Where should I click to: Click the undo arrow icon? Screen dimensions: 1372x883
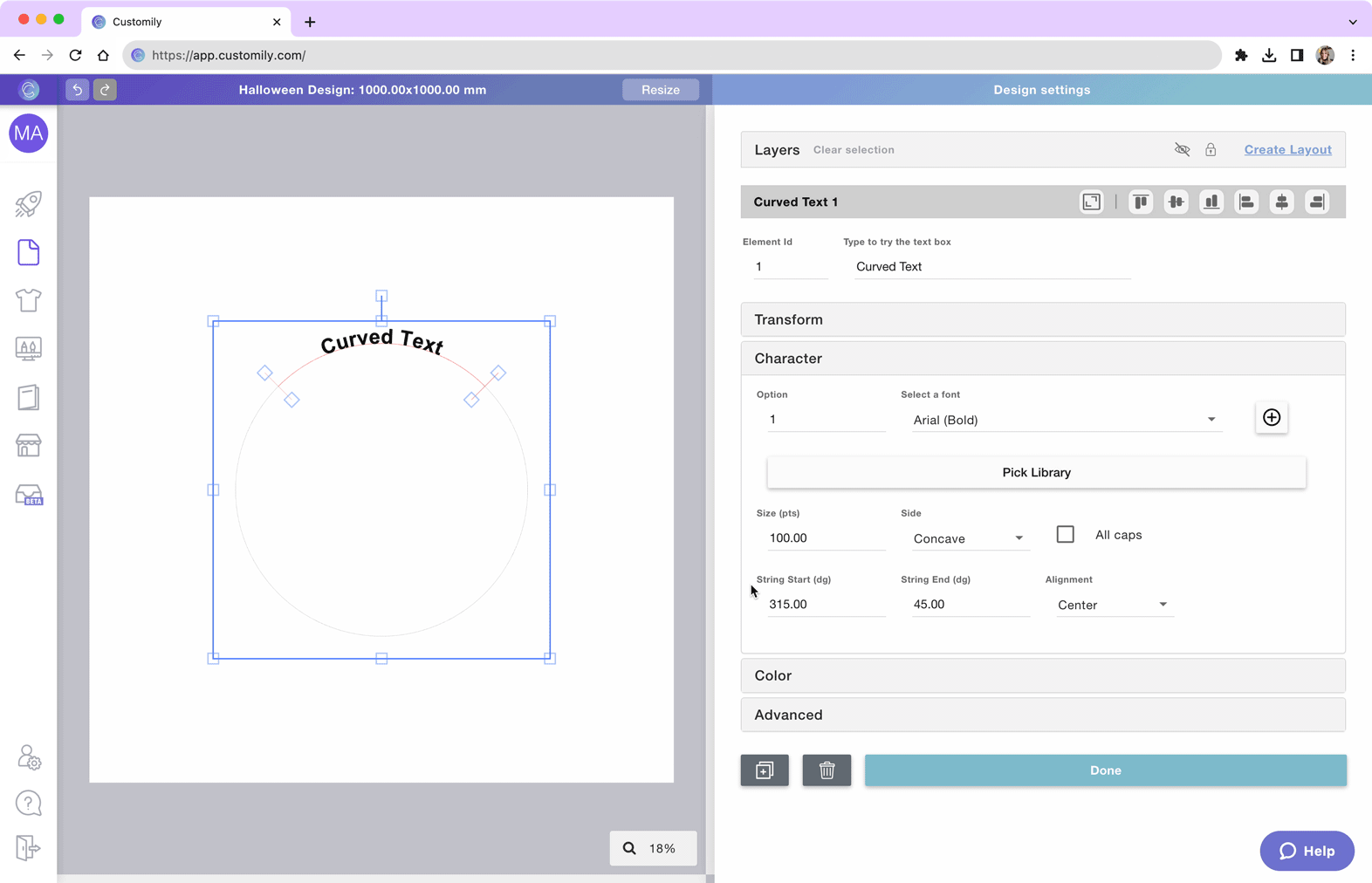(77, 90)
